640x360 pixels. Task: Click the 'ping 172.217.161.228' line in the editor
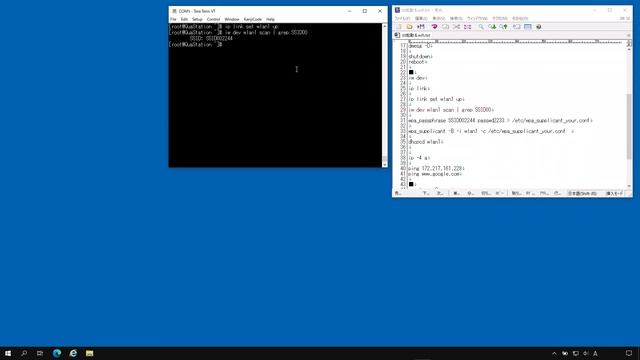tap(436, 168)
